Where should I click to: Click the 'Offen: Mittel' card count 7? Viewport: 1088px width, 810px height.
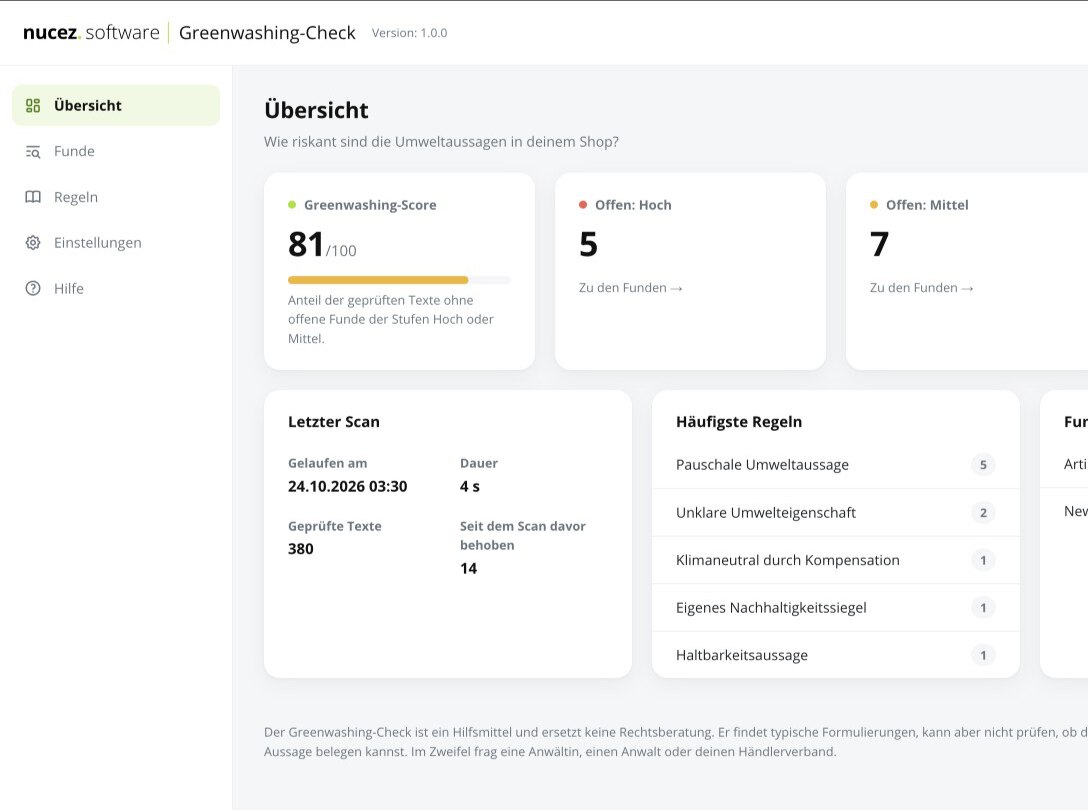coord(879,244)
